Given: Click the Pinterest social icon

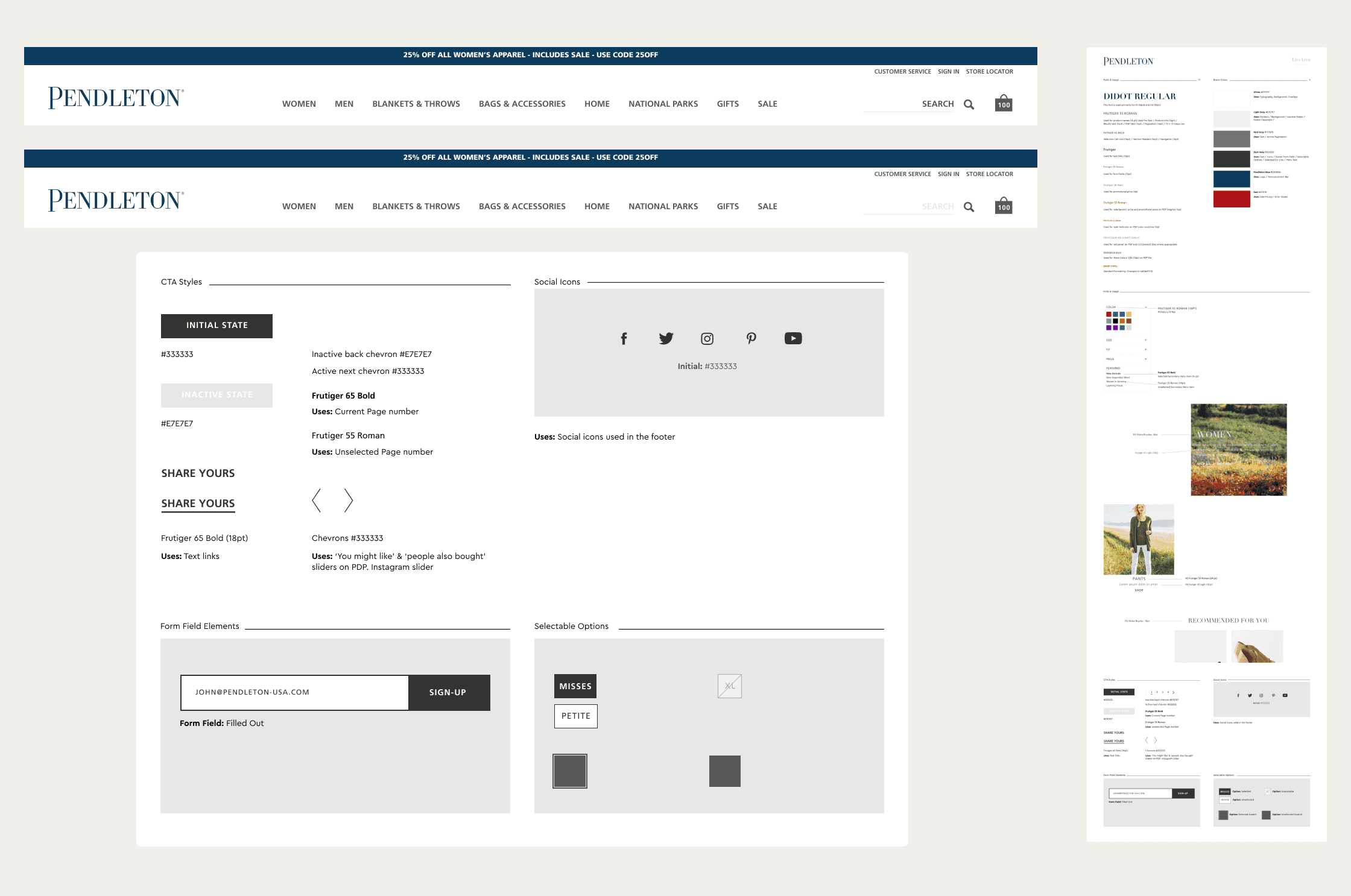Looking at the screenshot, I should point(751,339).
